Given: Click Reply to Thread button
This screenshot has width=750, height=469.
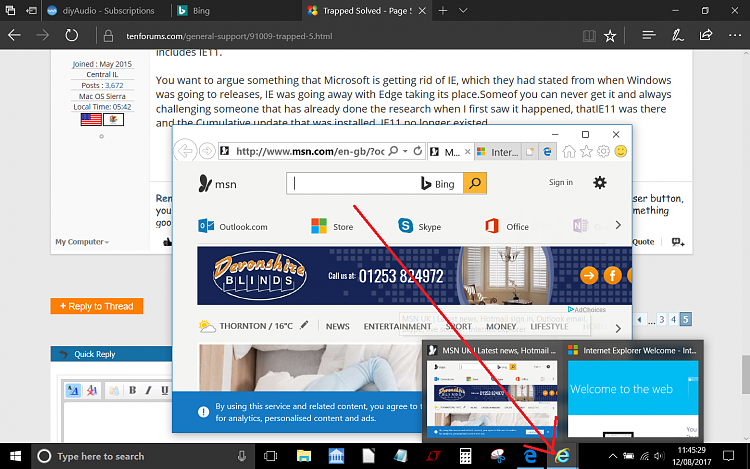Looking at the screenshot, I should [x=97, y=306].
